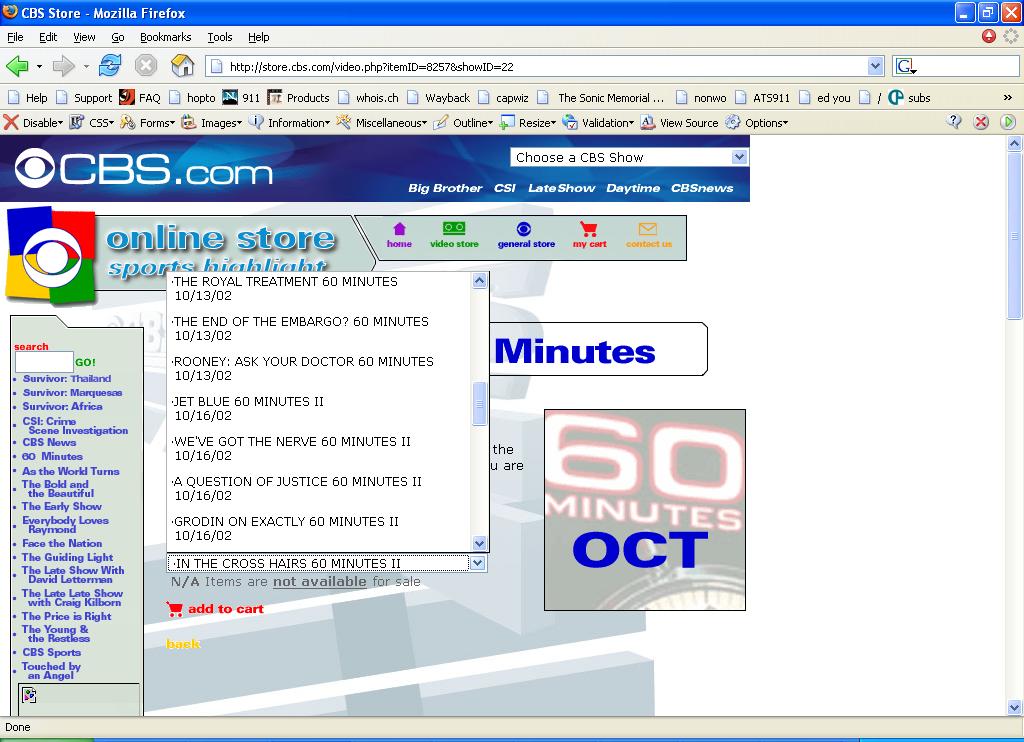Open the video store cassette icon
The width and height of the screenshot is (1024, 742).
pyautogui.click(x=454, y=229)
